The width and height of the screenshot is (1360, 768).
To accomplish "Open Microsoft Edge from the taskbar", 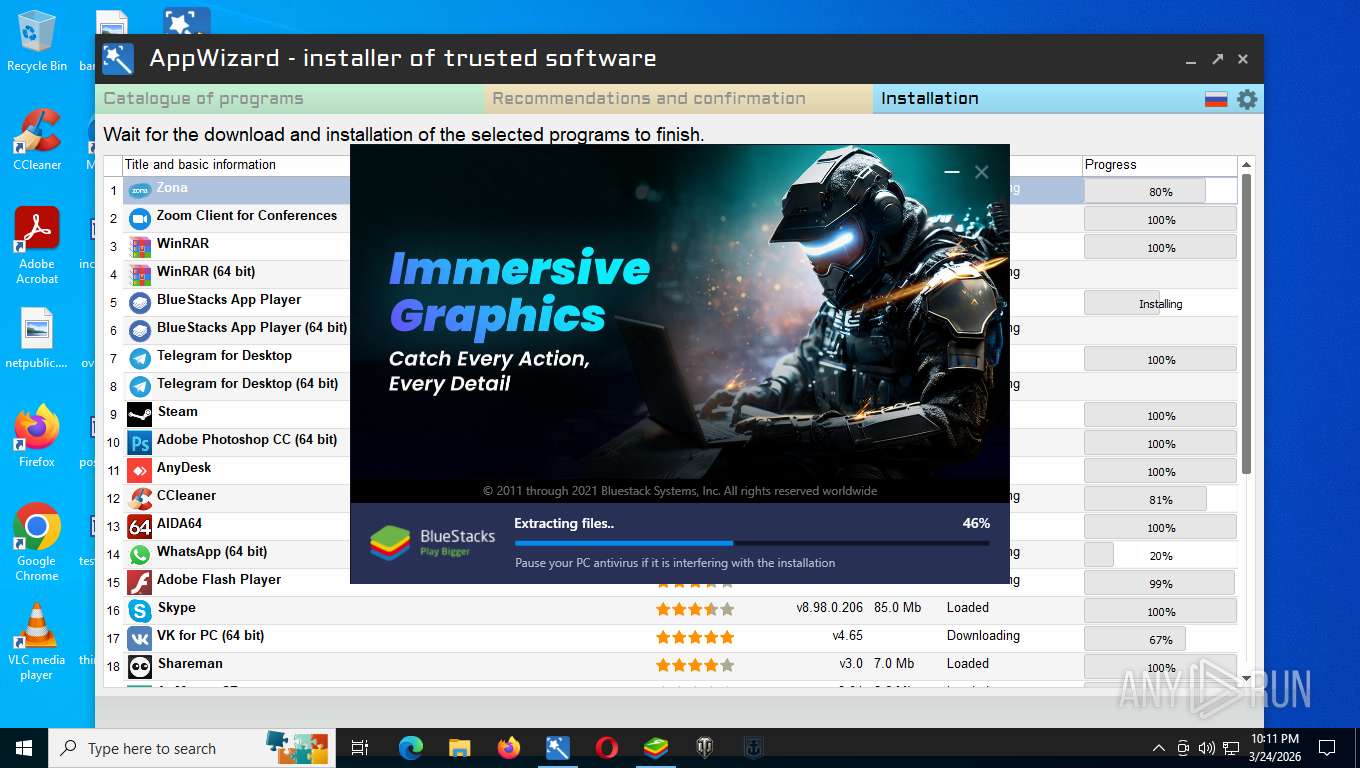I will coord(410,748).
